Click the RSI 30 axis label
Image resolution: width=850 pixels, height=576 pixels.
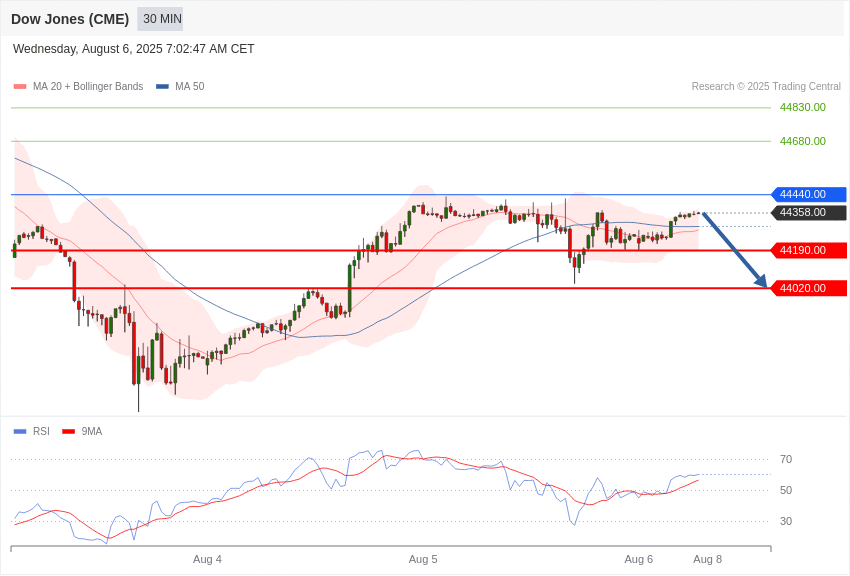click(786, 521)
